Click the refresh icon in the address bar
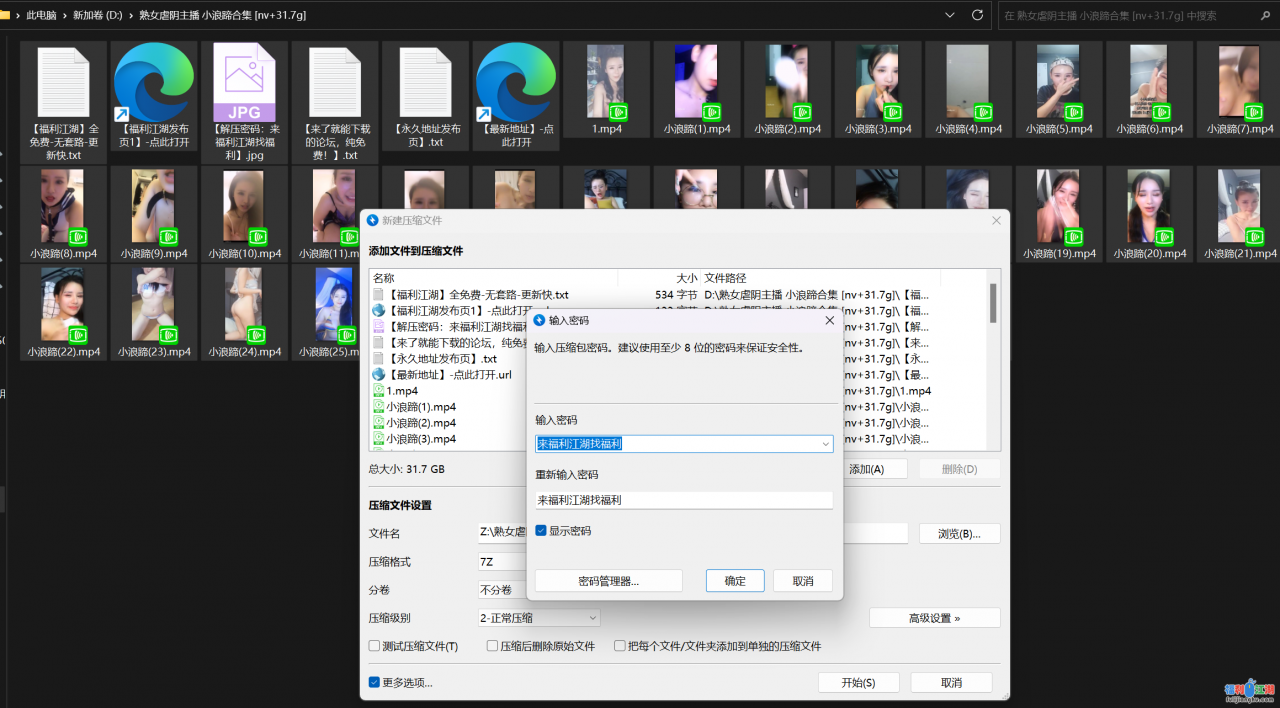 click(x=978, y=15)
